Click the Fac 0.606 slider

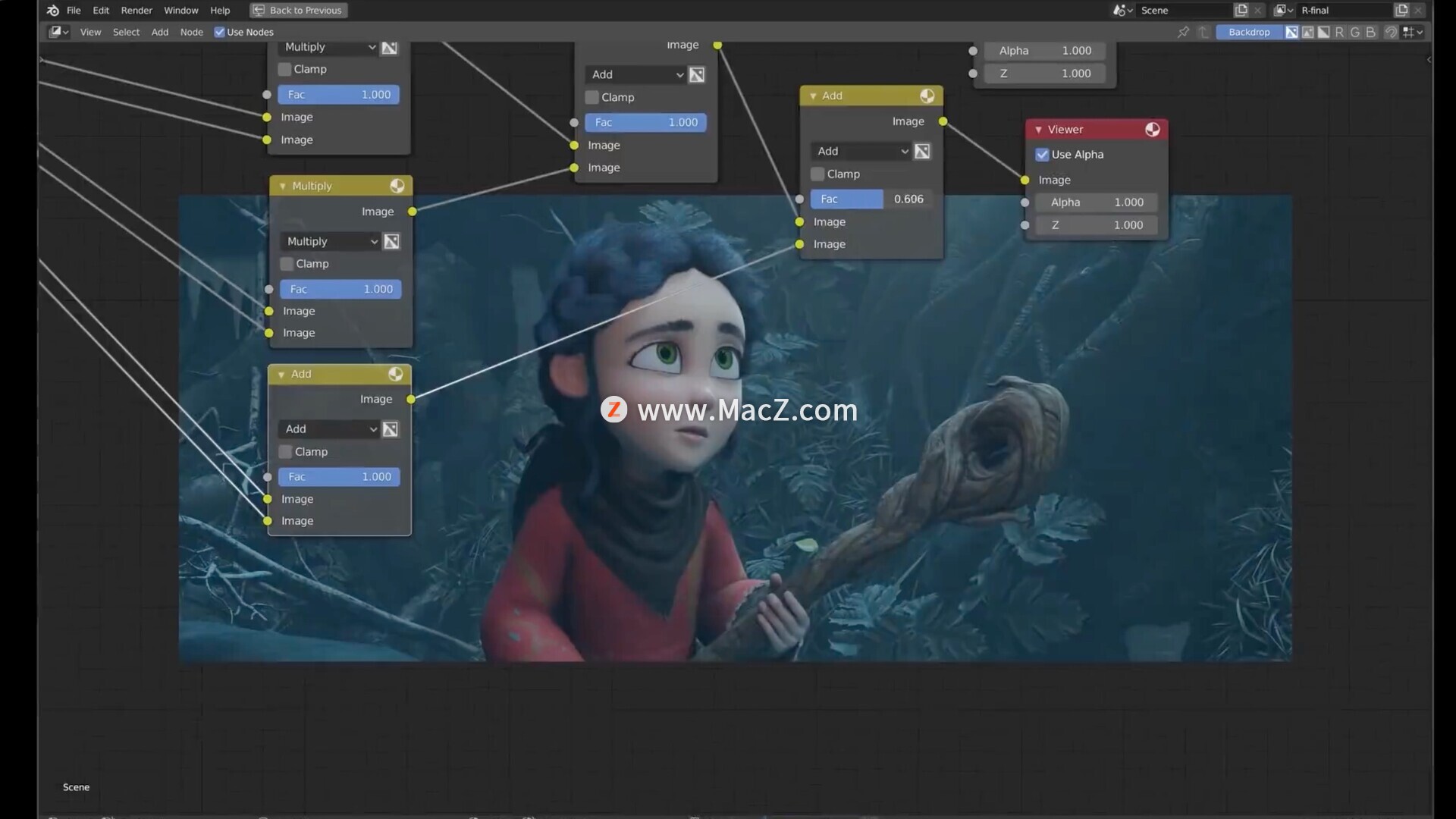click(x=871, y=199)
